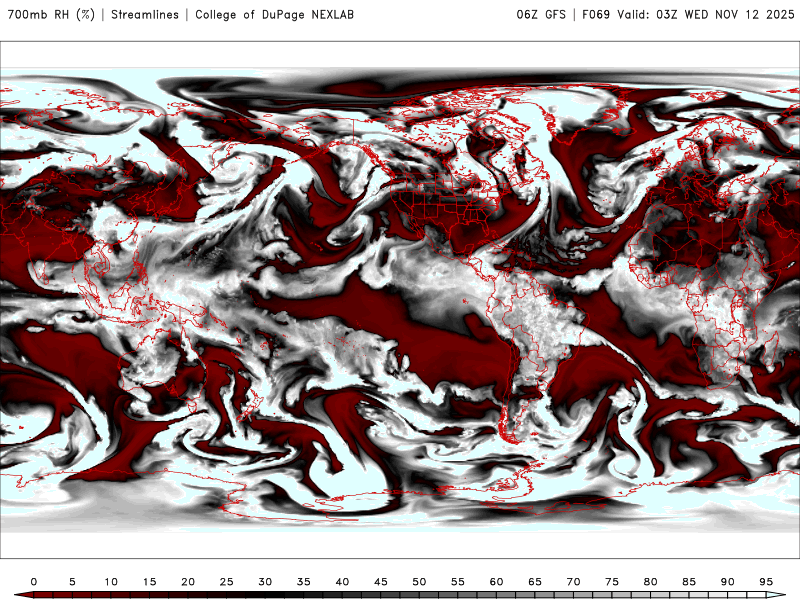This screenshot has height=600, width=800.
Task: Click the light colorbar segment under "90"
Action: point(727,595)
